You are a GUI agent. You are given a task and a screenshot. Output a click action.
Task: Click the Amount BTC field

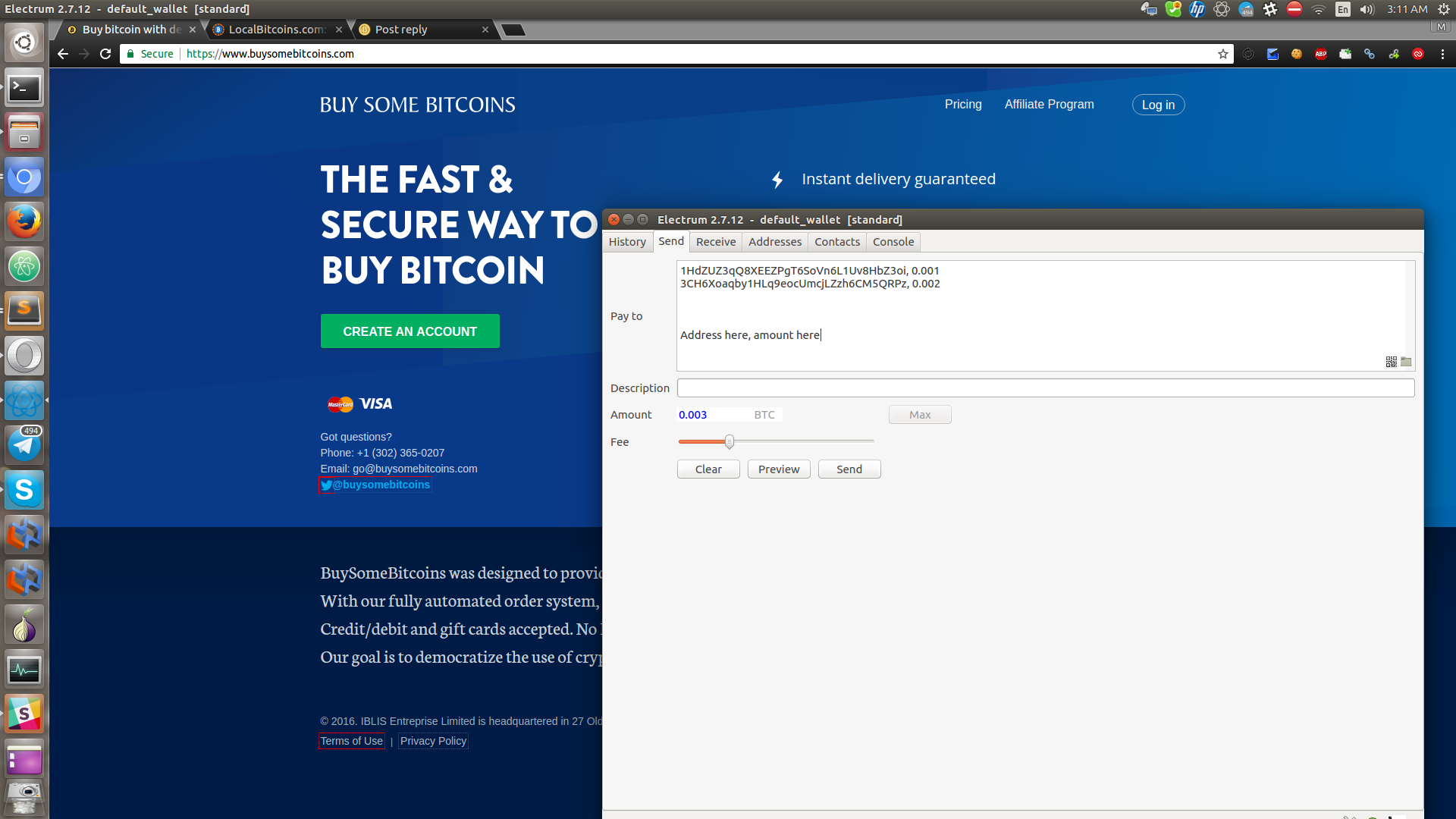click(730, 415)
